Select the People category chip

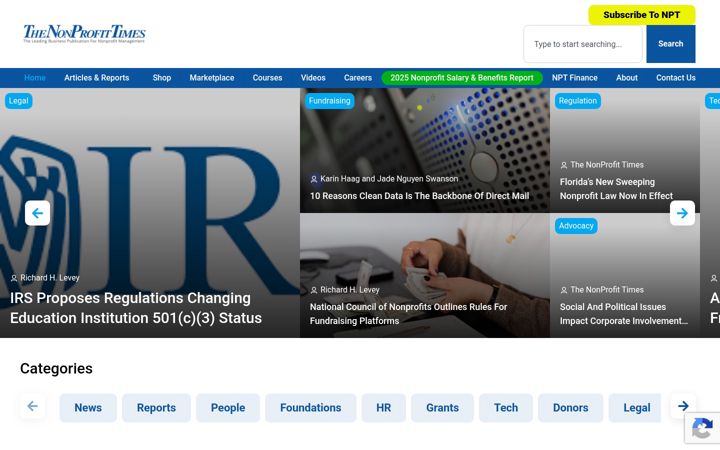pyautogui.click(x=228, y=408)
